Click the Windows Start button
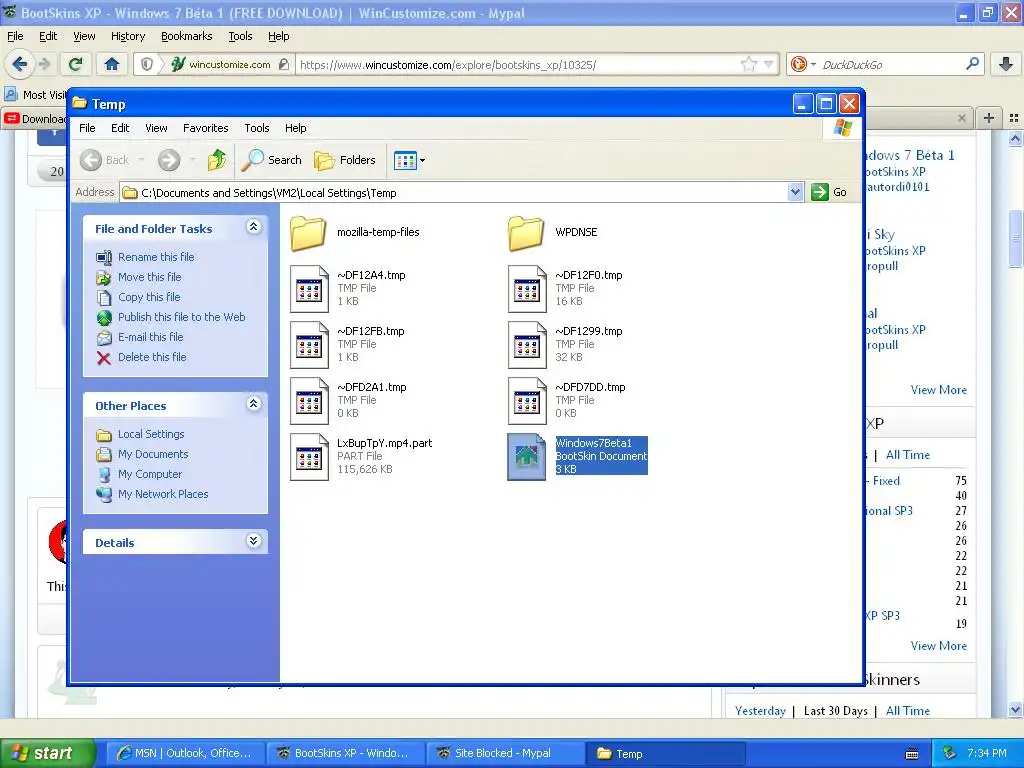This screenshot has height=768, width=1024. pos(47,753)
